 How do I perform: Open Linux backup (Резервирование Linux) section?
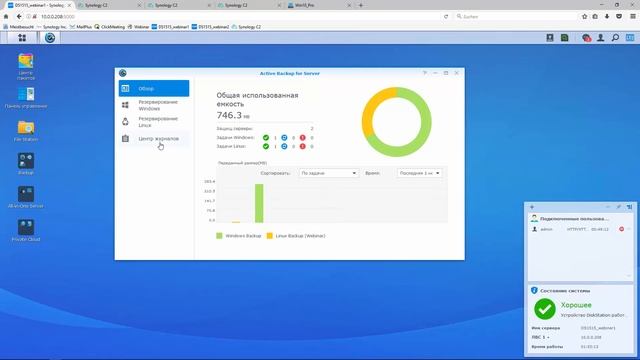coord(154,122)
